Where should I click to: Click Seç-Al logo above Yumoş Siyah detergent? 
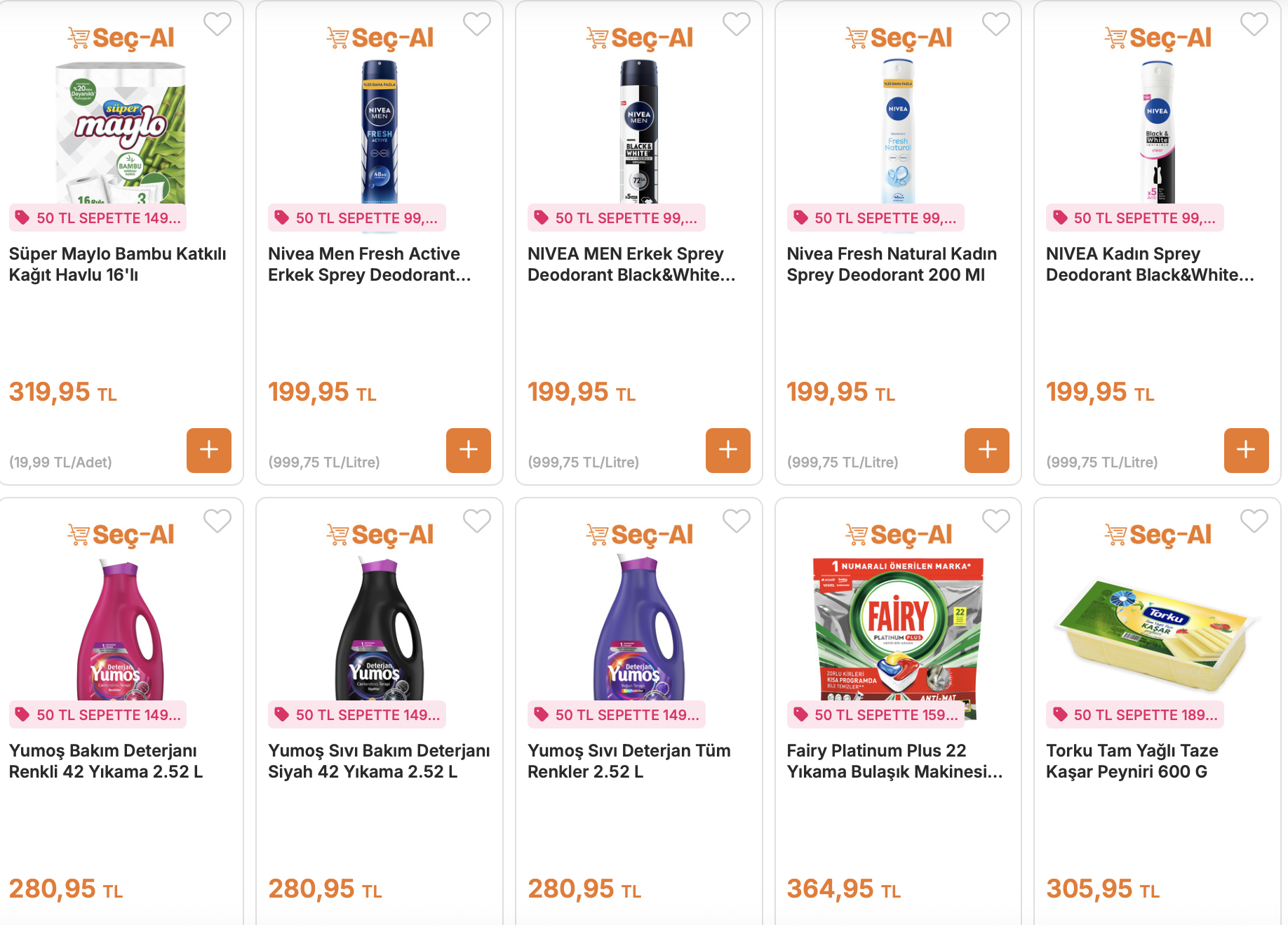[380, 535]
